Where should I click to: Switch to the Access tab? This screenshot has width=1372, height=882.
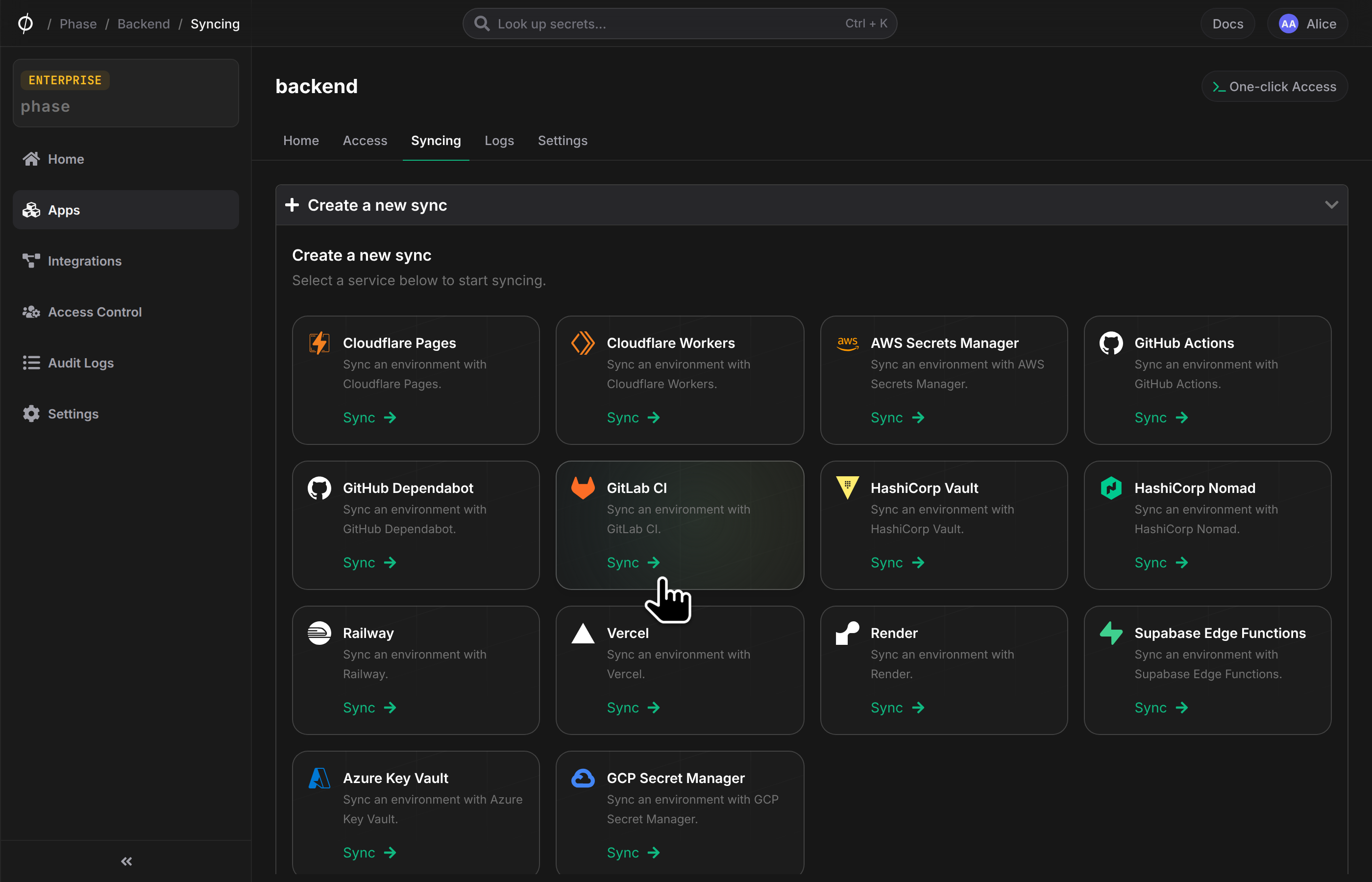(365, 140)
